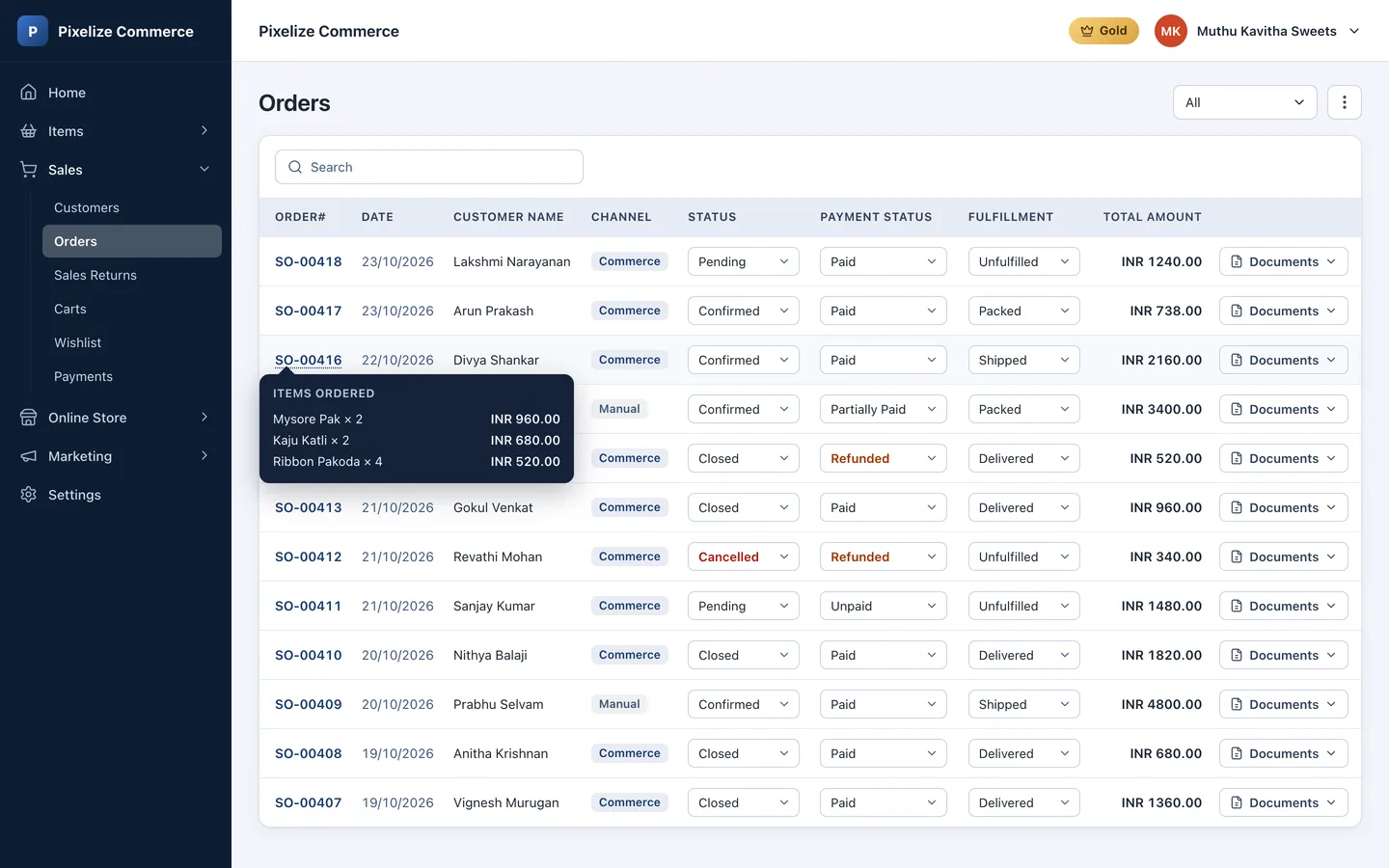Open order SO-00418 link
The height and width of the screenshot is (868, 1389).
pyautogui.click(x=309, y=261)
